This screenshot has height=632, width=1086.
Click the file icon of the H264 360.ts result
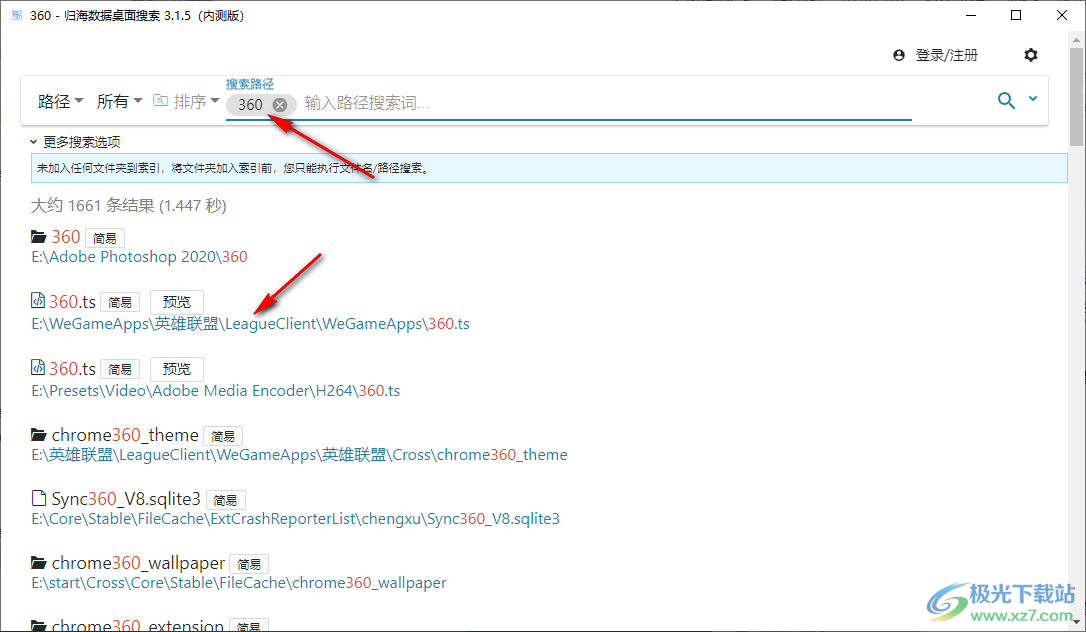pos(38,368)
